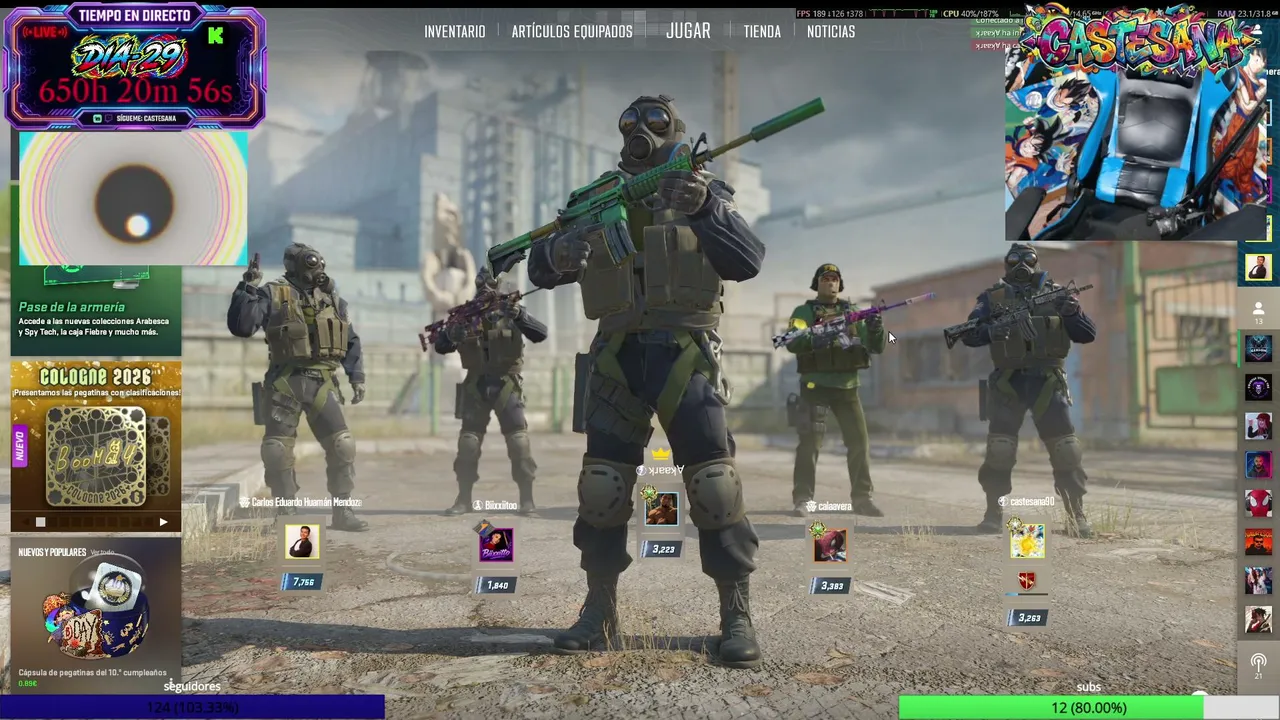The image size is (1280, 720).
Task: Click castesana90's 3,263 rating badge
Action: point(1027,618)
